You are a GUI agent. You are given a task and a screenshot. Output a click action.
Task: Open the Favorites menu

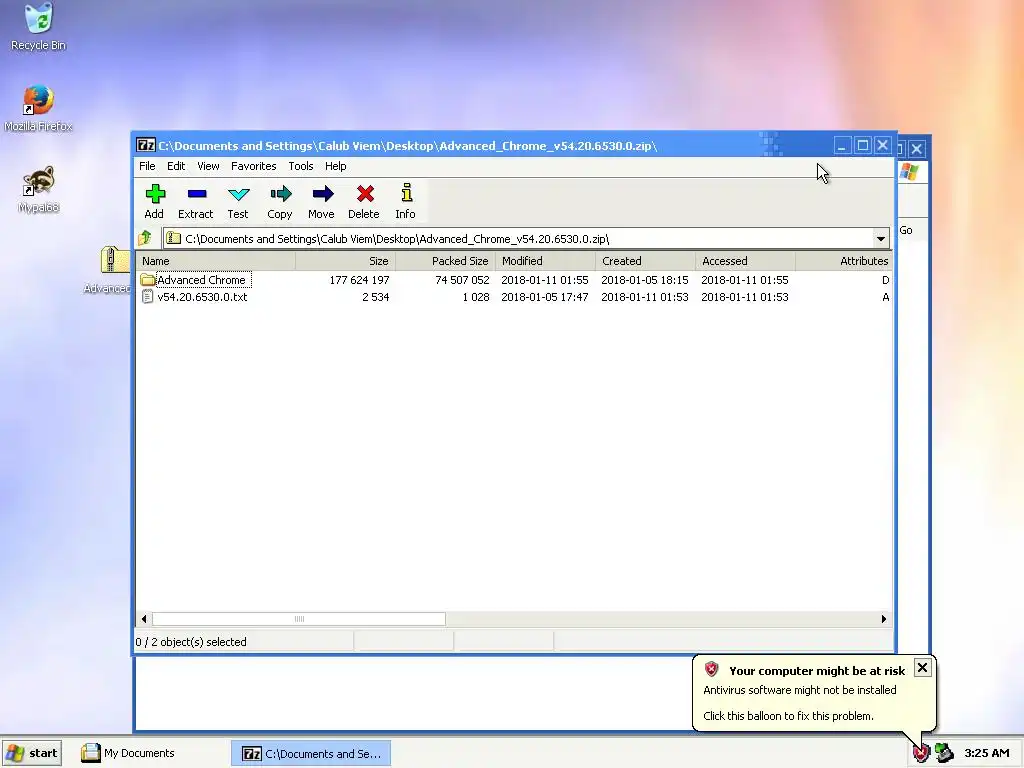tap(253, 166)
